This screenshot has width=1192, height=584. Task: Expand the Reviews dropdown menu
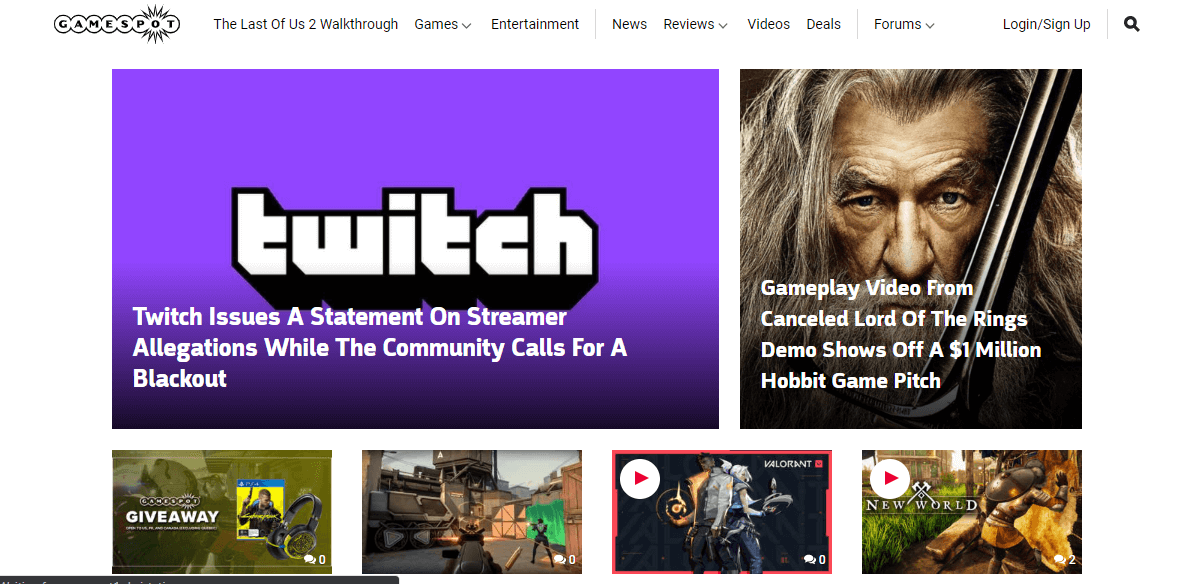click(x=696, y=24)
